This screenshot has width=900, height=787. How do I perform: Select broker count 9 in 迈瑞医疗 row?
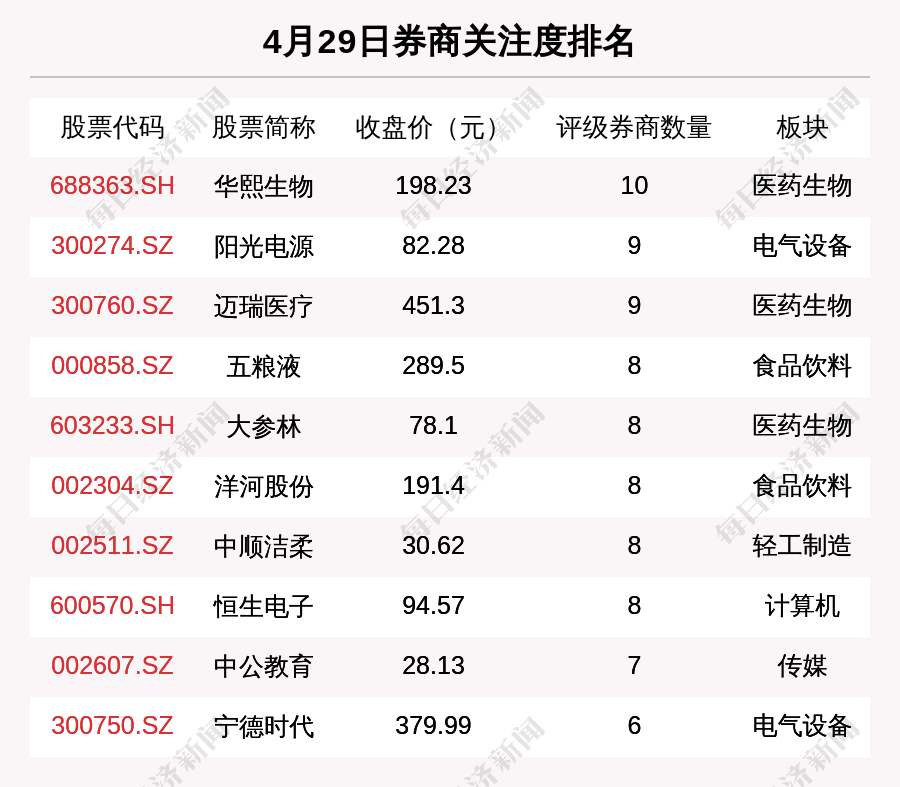(x=634, y=305)
